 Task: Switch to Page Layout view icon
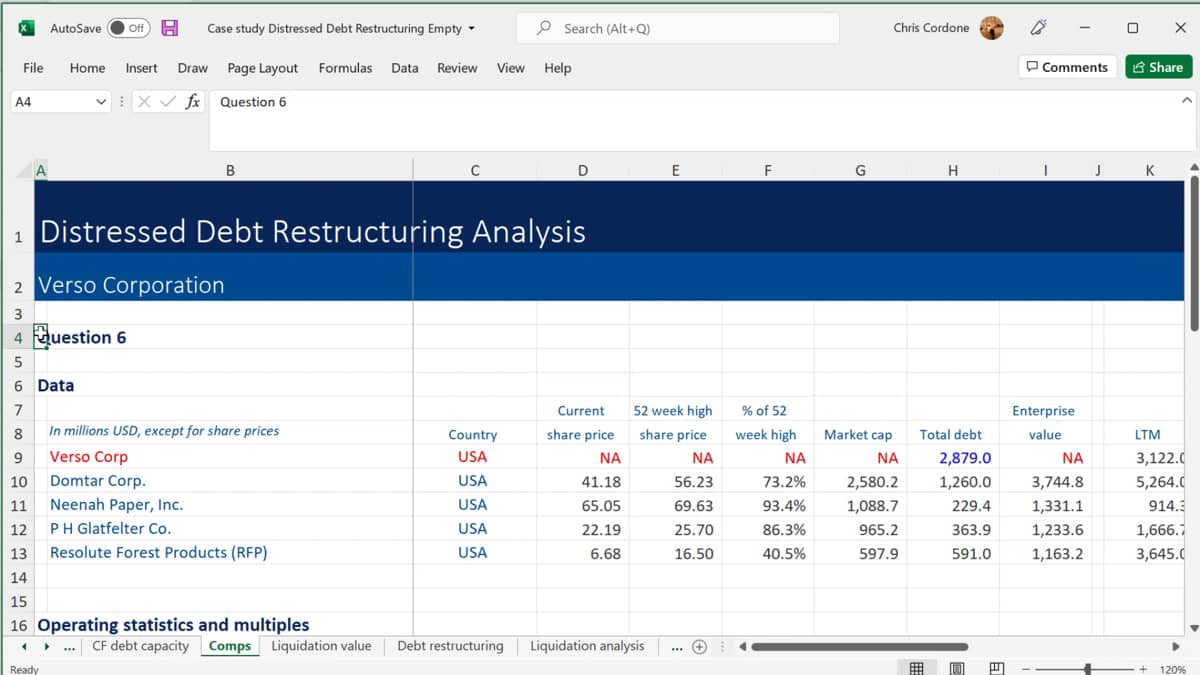tap(956, 669)
